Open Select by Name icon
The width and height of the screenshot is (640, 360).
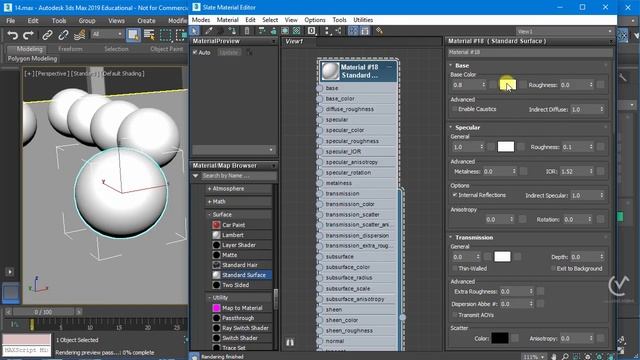pyautogui.click(x=149, y=35)
